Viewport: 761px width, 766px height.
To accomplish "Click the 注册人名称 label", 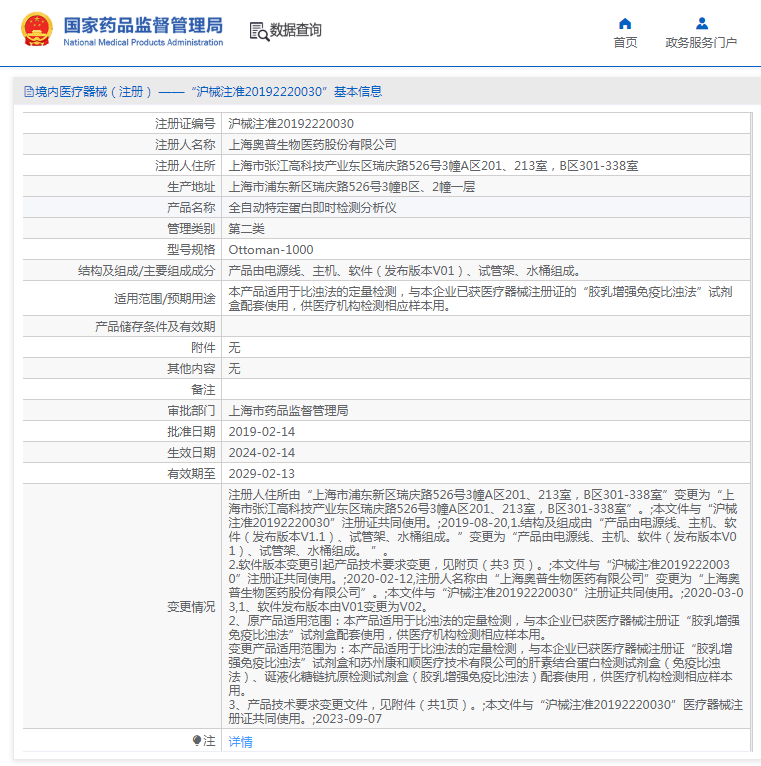I will pos(185,145).
